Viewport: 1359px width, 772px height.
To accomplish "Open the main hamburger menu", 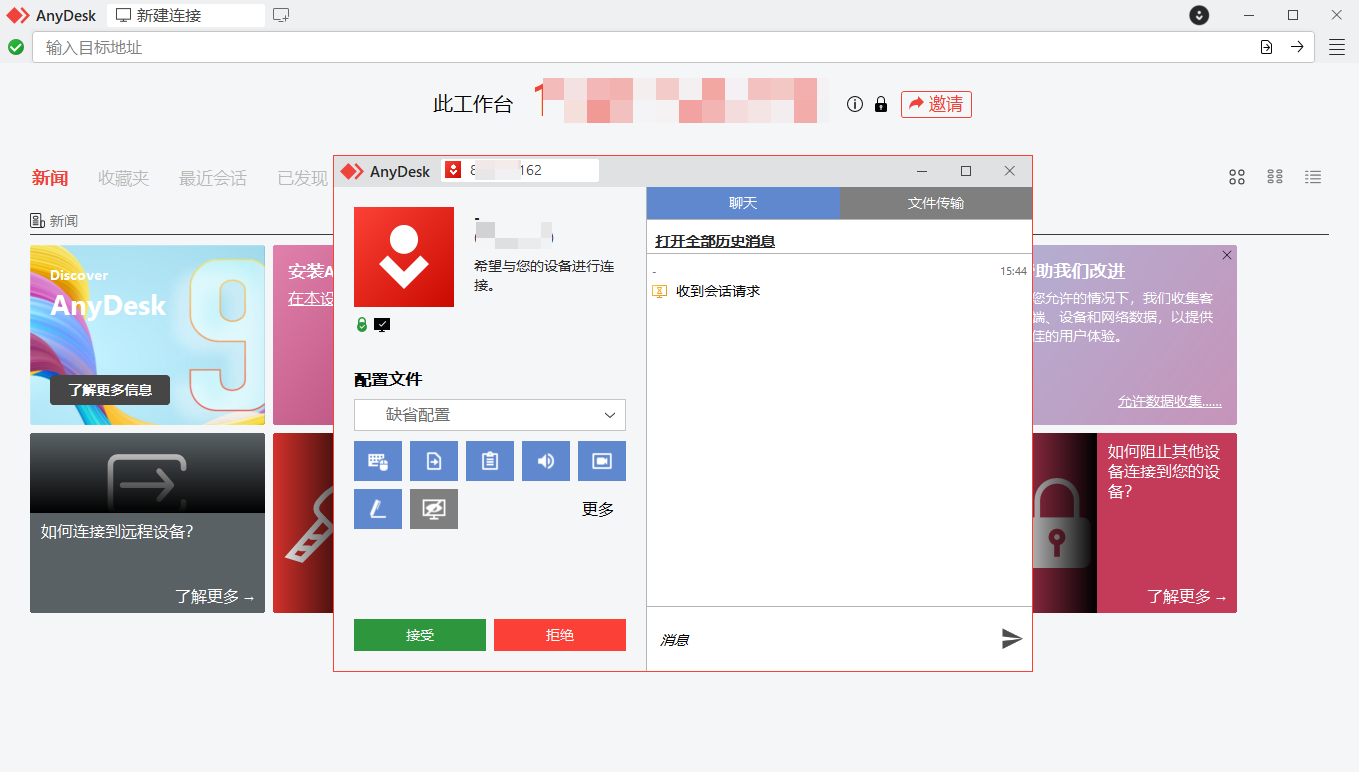I will coord(1337,47).
